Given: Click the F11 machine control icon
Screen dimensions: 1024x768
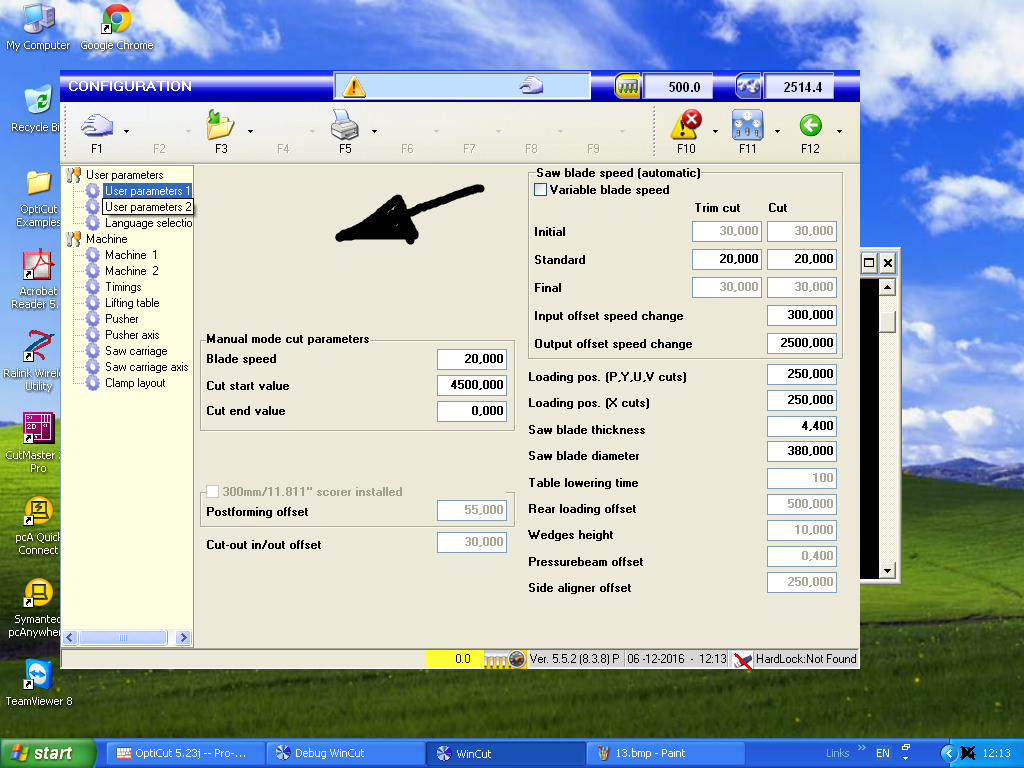Looking at the screenshot, I should point(747,126).
